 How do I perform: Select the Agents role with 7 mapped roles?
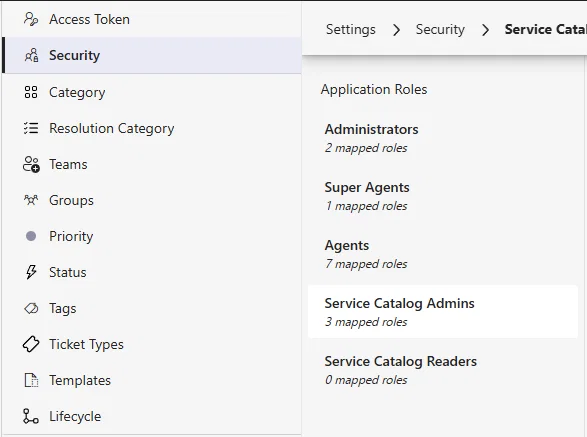coord(443,254)
